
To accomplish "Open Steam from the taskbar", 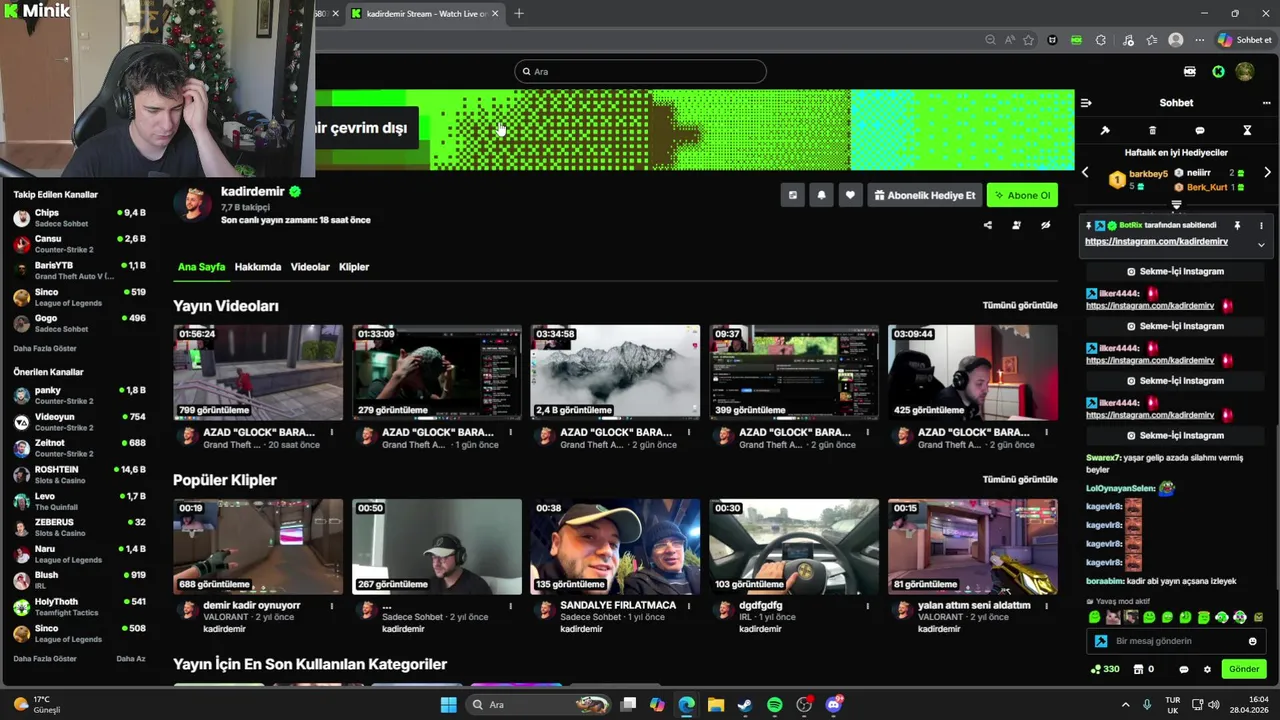I will click(x=745, y=705).
